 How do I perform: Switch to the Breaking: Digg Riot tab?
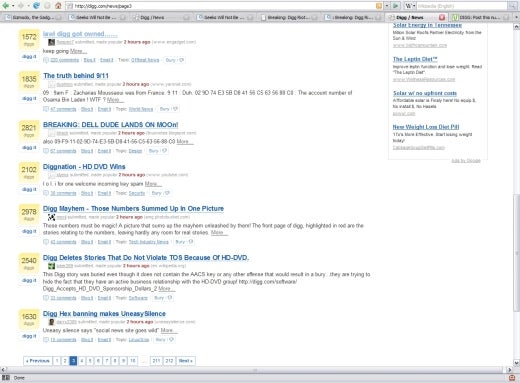tap(288, 17)
